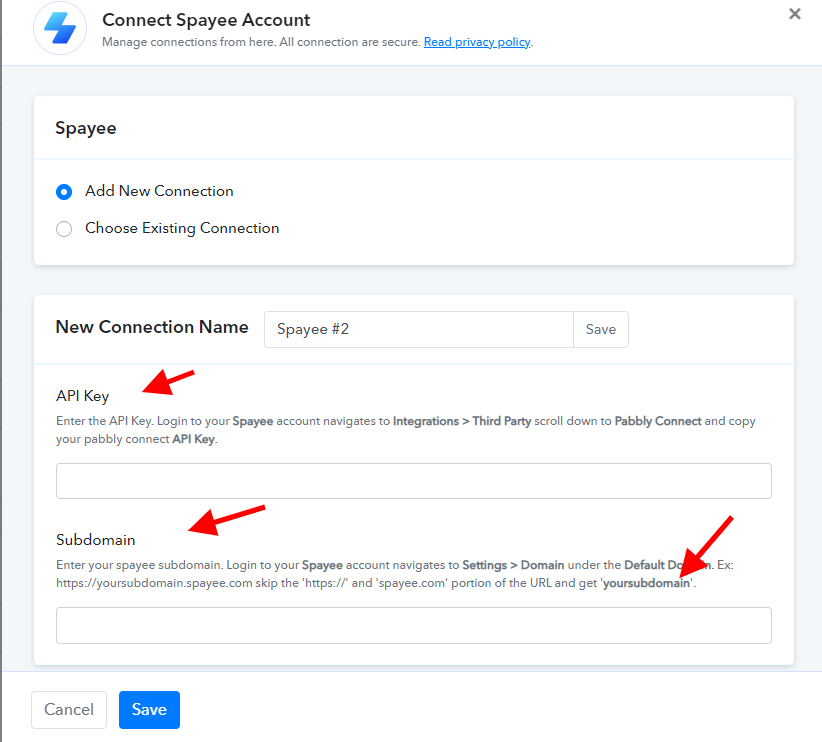
Task: Click the red arrow above Subdomain label
Action: pos(226,520)
